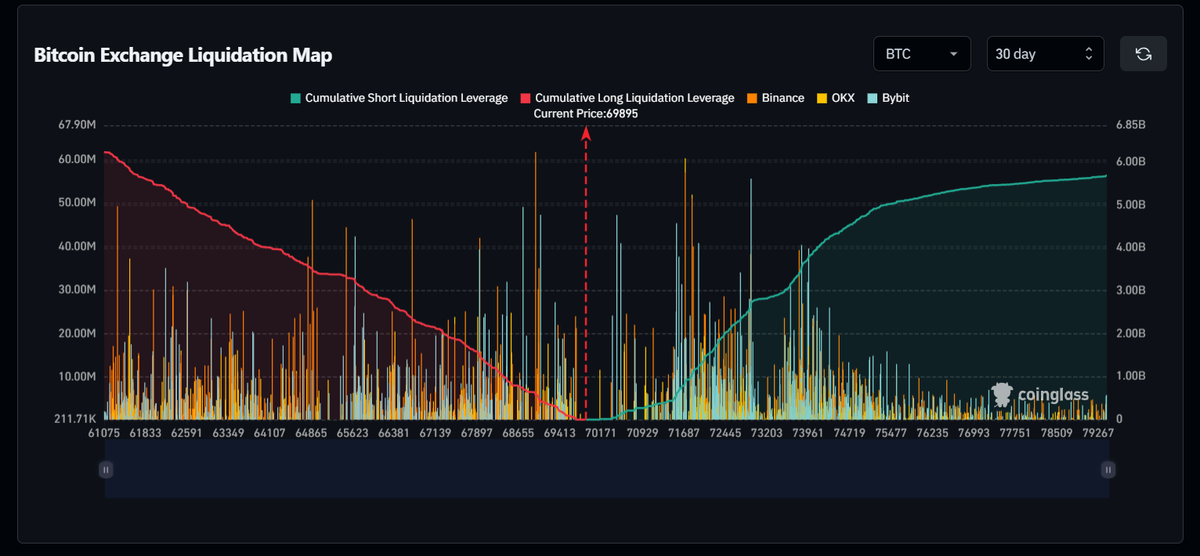Click the red arrowhead of price marker
Screen dimensions: 1200x556
point(586,133)
